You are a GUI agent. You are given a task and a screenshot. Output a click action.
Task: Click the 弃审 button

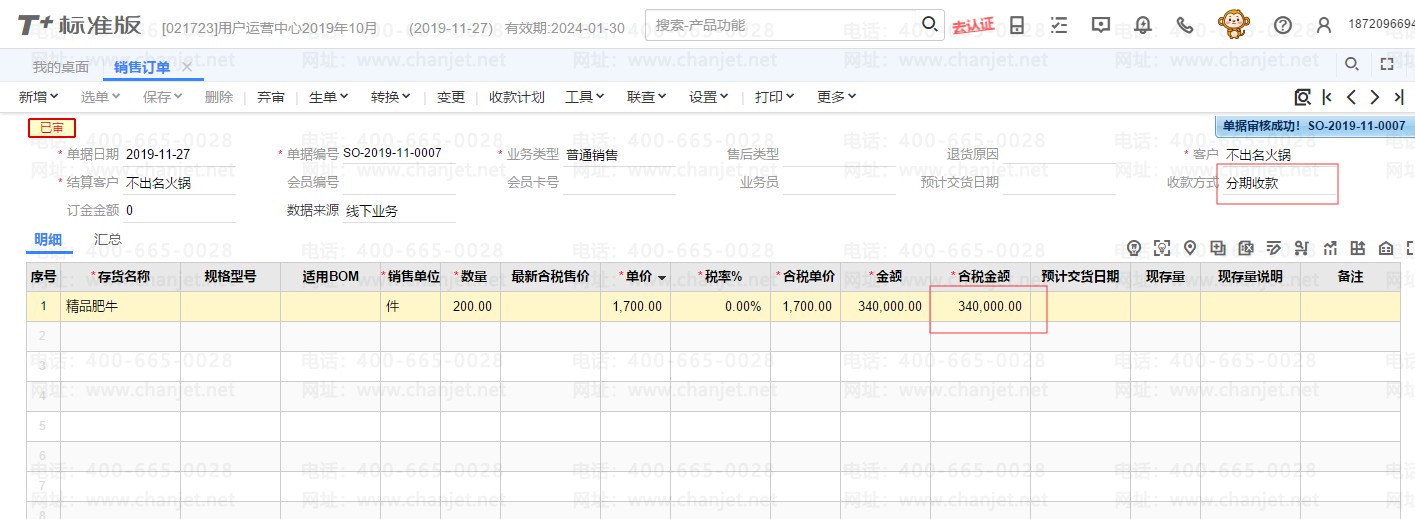271,97
